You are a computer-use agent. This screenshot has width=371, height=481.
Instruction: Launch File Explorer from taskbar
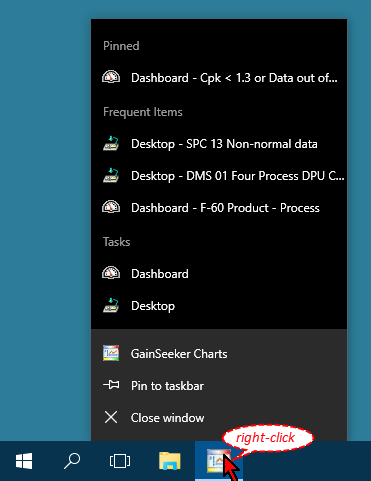[170, 461]
